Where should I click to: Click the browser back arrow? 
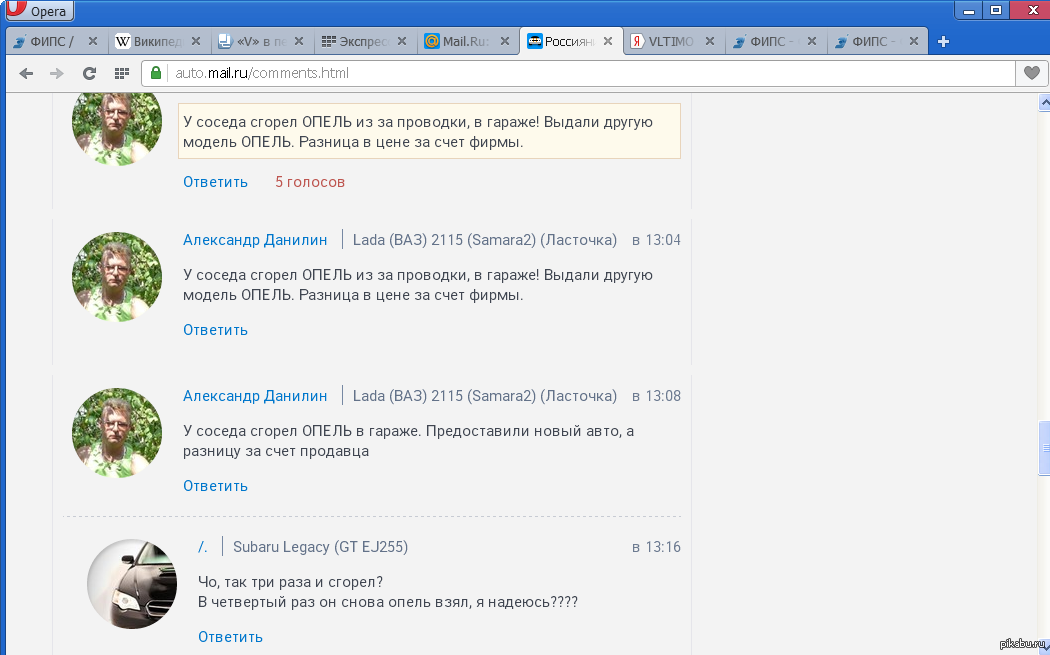coord(26,73)
